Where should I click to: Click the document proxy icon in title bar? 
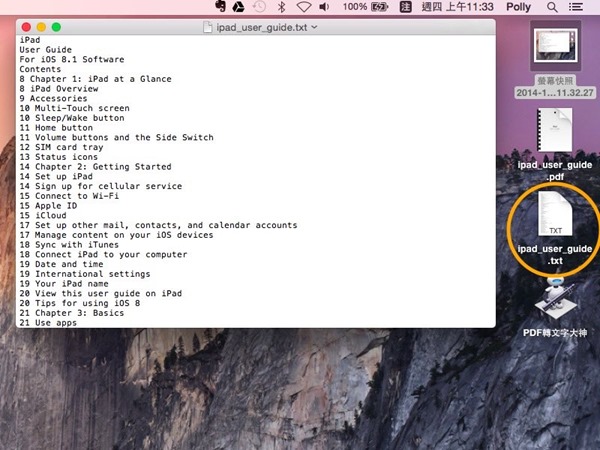tap(207, 27)
